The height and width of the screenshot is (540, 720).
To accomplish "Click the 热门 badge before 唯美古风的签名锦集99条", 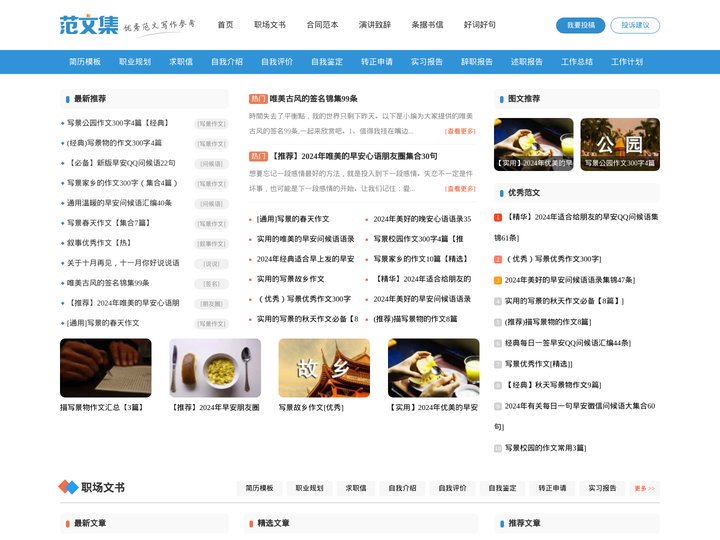I will click(x=258, y=99).
